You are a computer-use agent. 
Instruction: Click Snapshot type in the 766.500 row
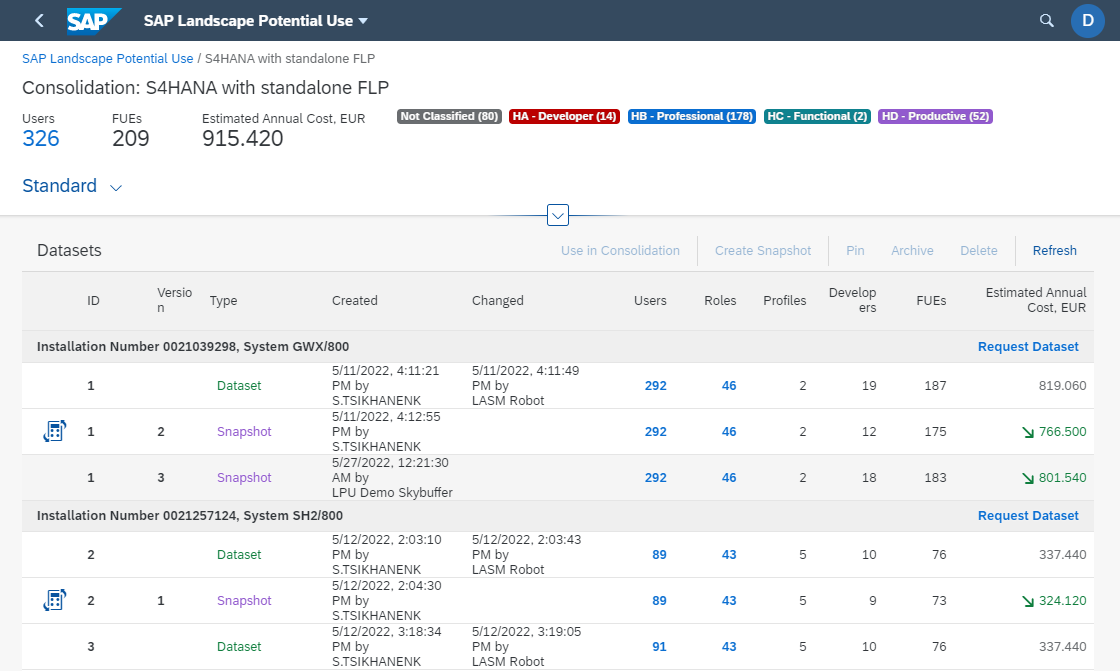244,432
